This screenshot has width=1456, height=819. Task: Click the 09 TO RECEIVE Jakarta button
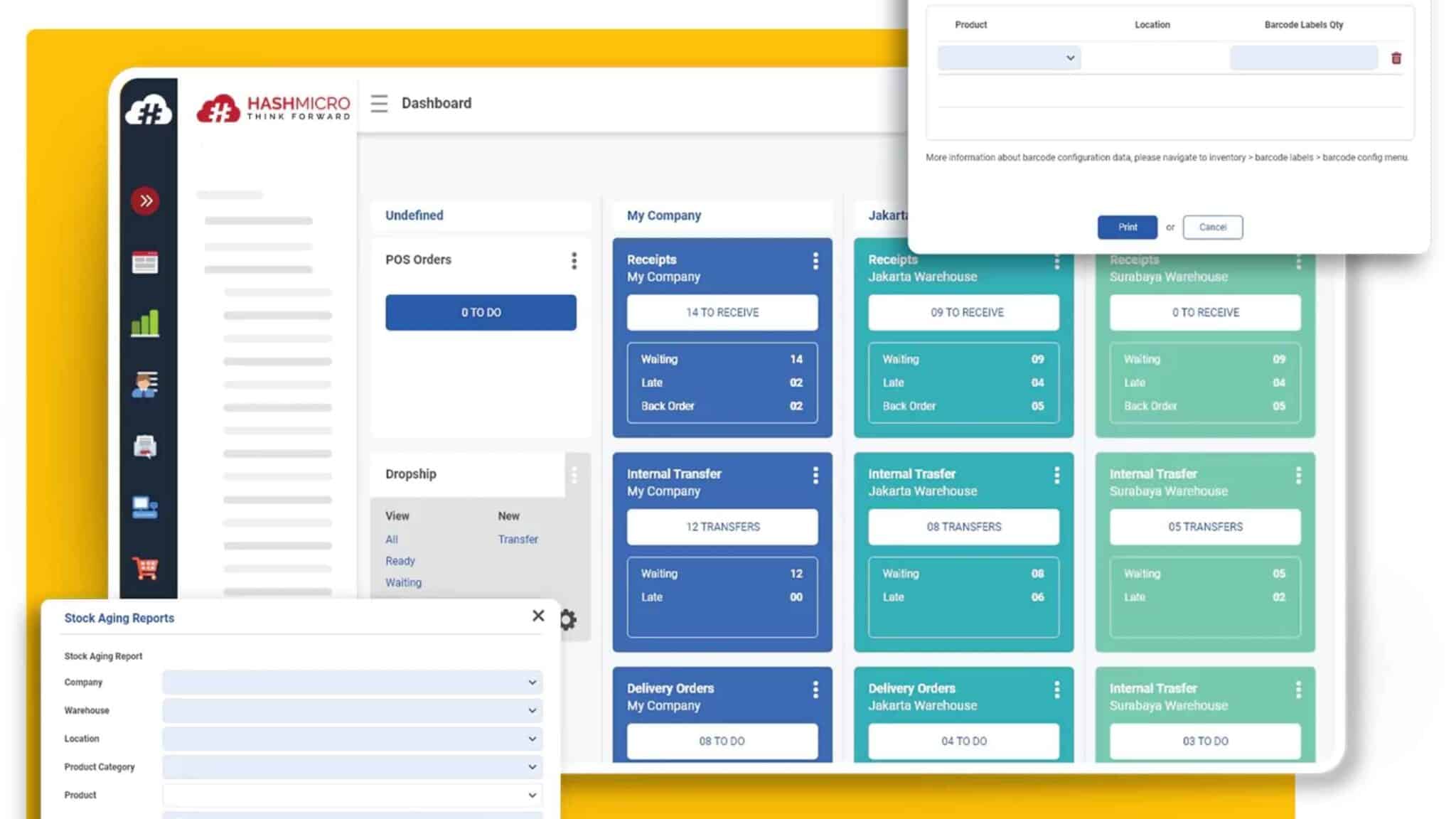pos(964,313)
